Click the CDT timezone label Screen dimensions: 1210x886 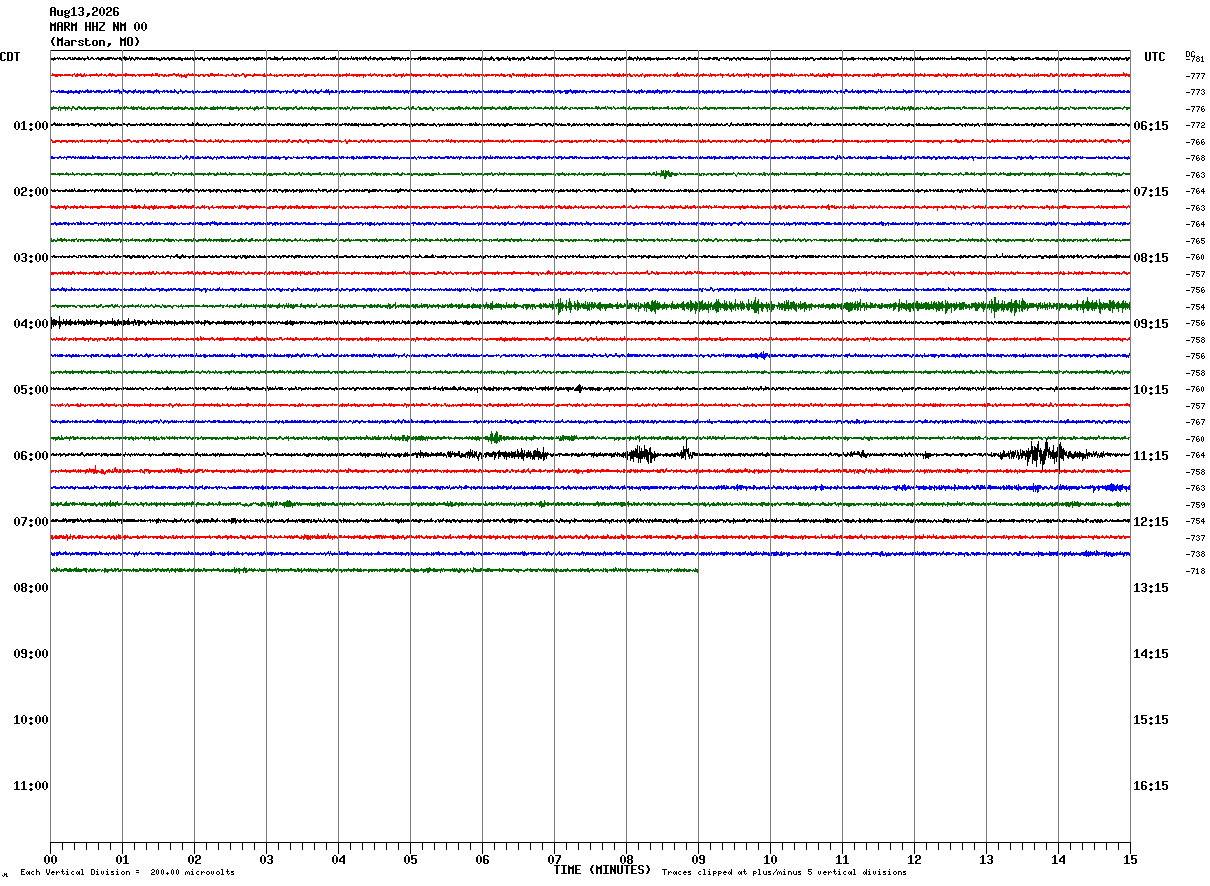click(x=10, y=57)
